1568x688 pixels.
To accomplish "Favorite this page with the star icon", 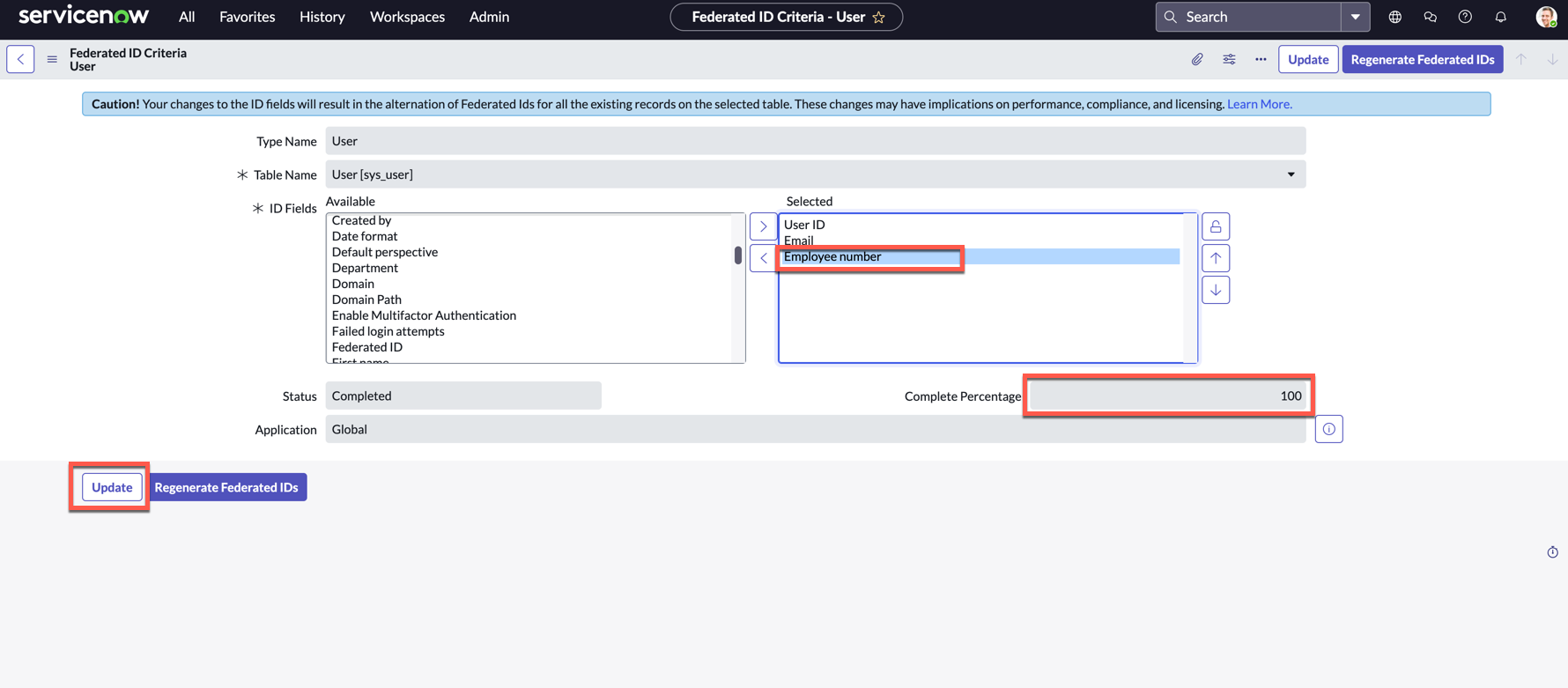I will point(879,17).
